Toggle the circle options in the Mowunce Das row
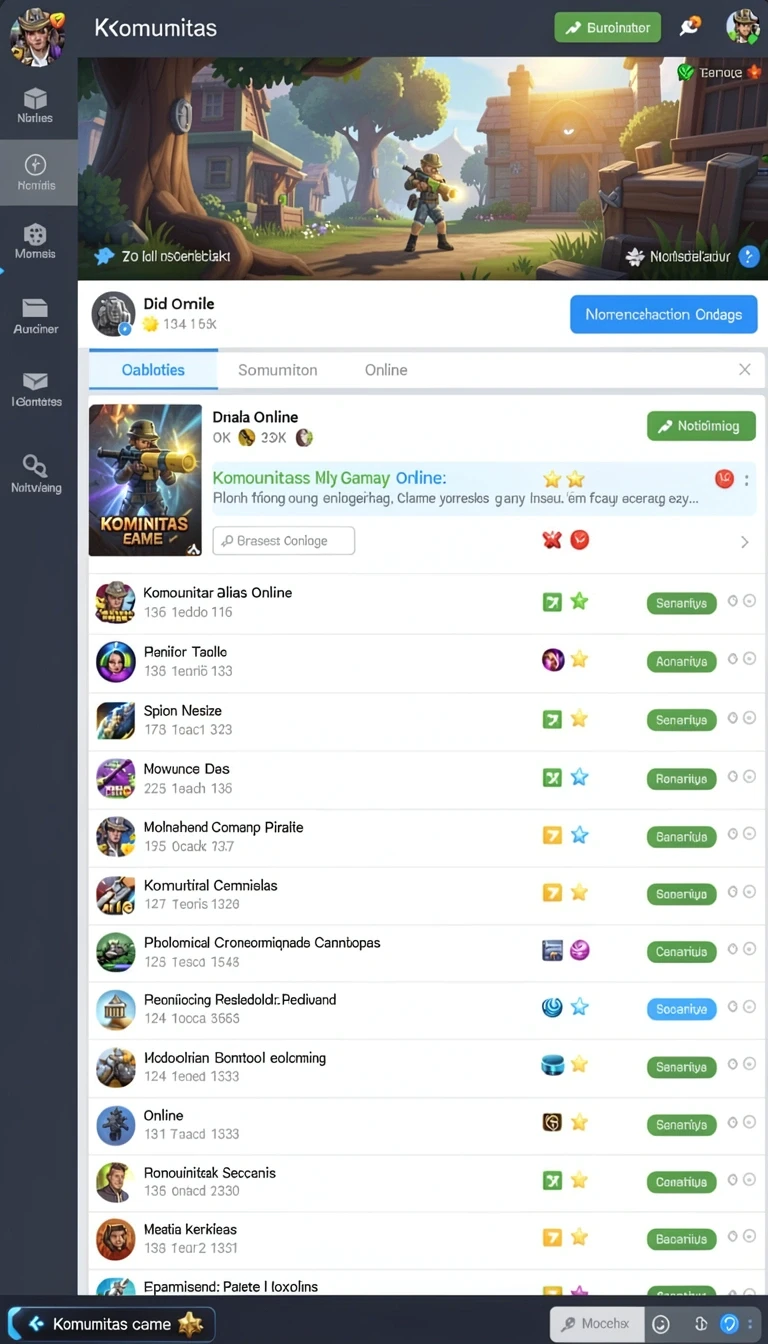This screenshot has width=768, height=1344. pos(741,776)
